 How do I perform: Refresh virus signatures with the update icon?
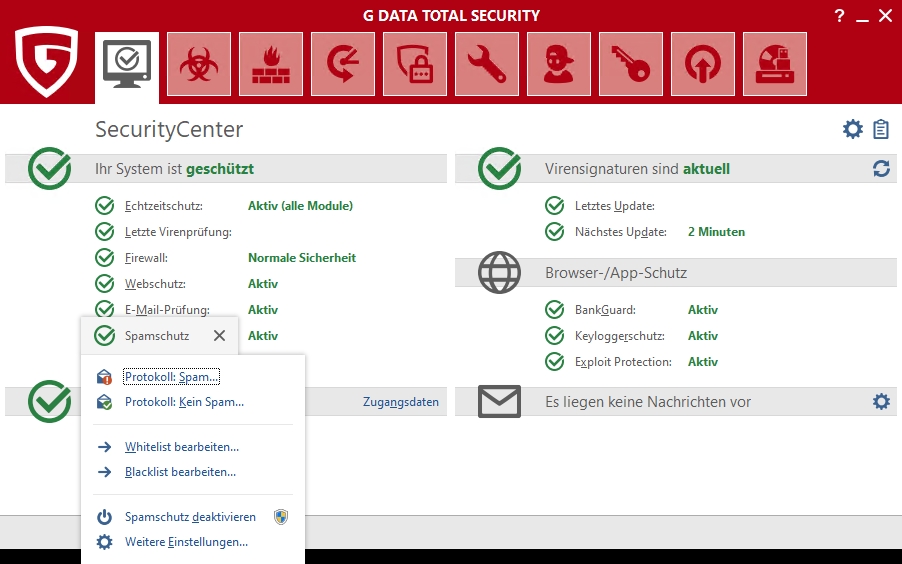881,169
